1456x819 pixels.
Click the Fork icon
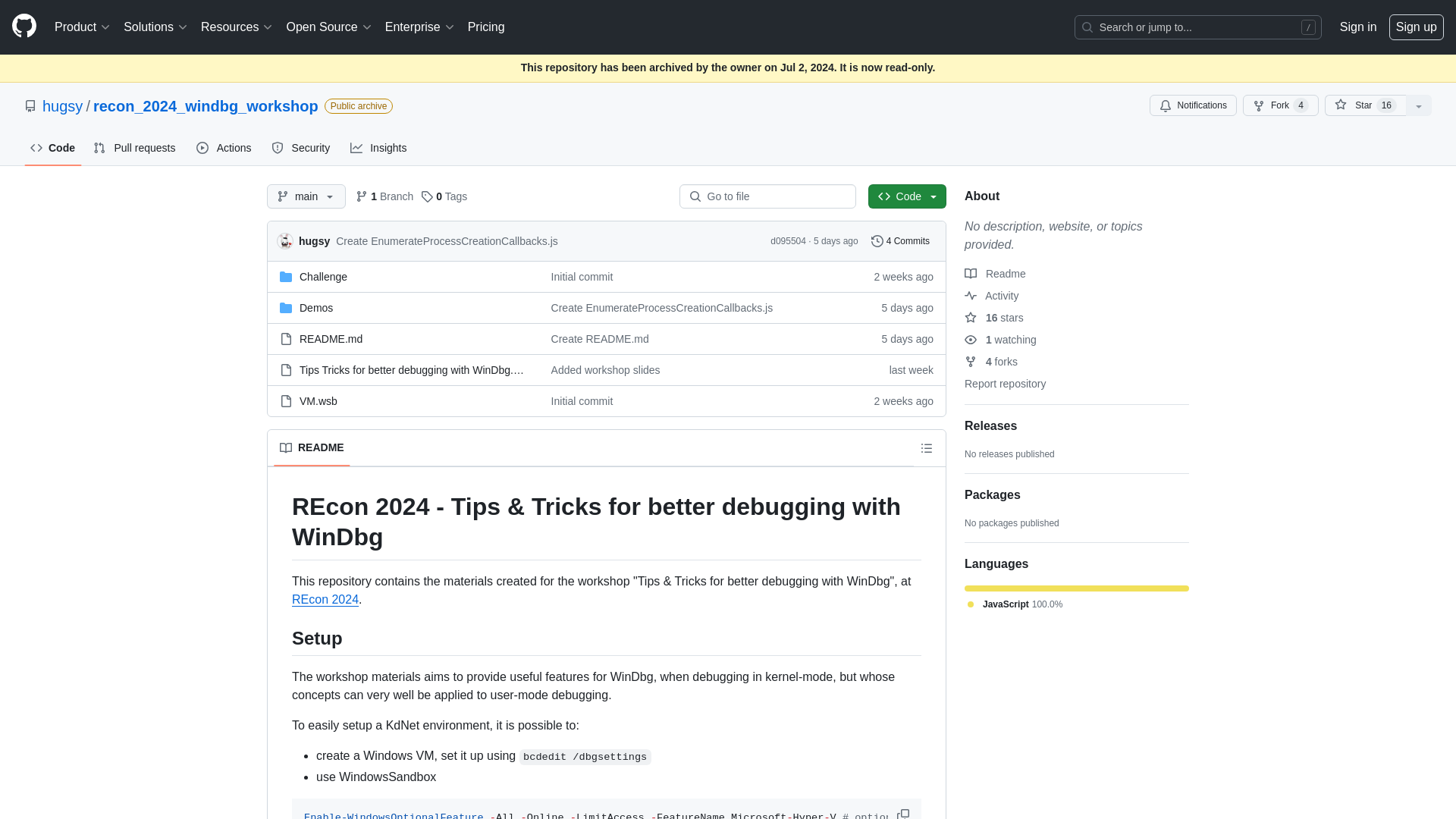[x=1258, y=105]
